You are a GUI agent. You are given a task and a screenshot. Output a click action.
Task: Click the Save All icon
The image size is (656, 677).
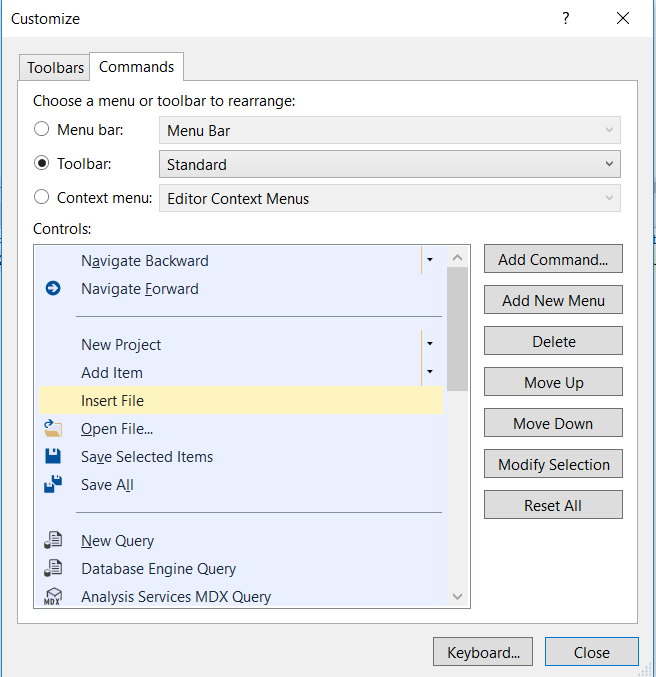click(53, 485)
